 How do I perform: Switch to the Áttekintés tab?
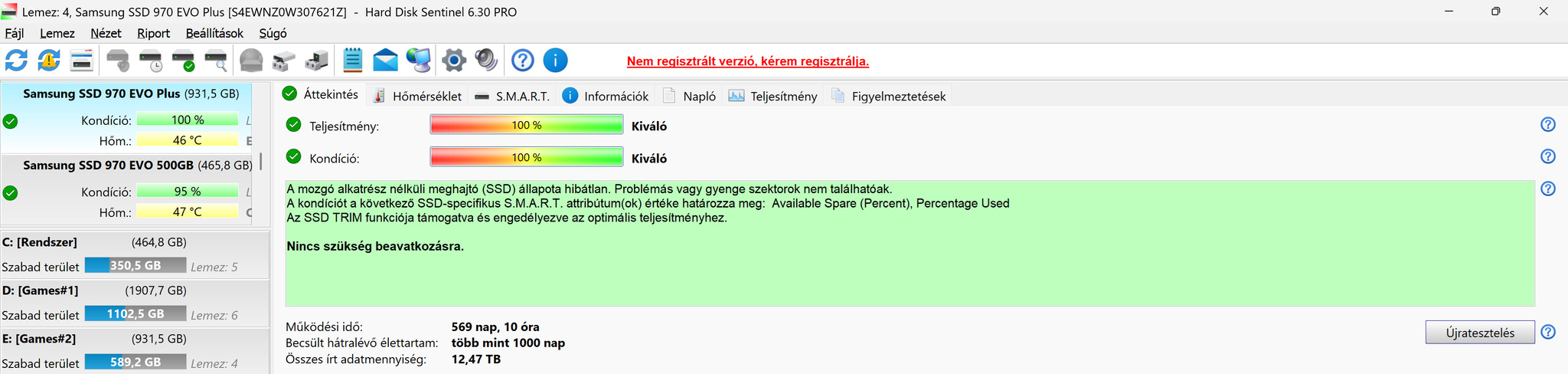click(x=320, y=94)
